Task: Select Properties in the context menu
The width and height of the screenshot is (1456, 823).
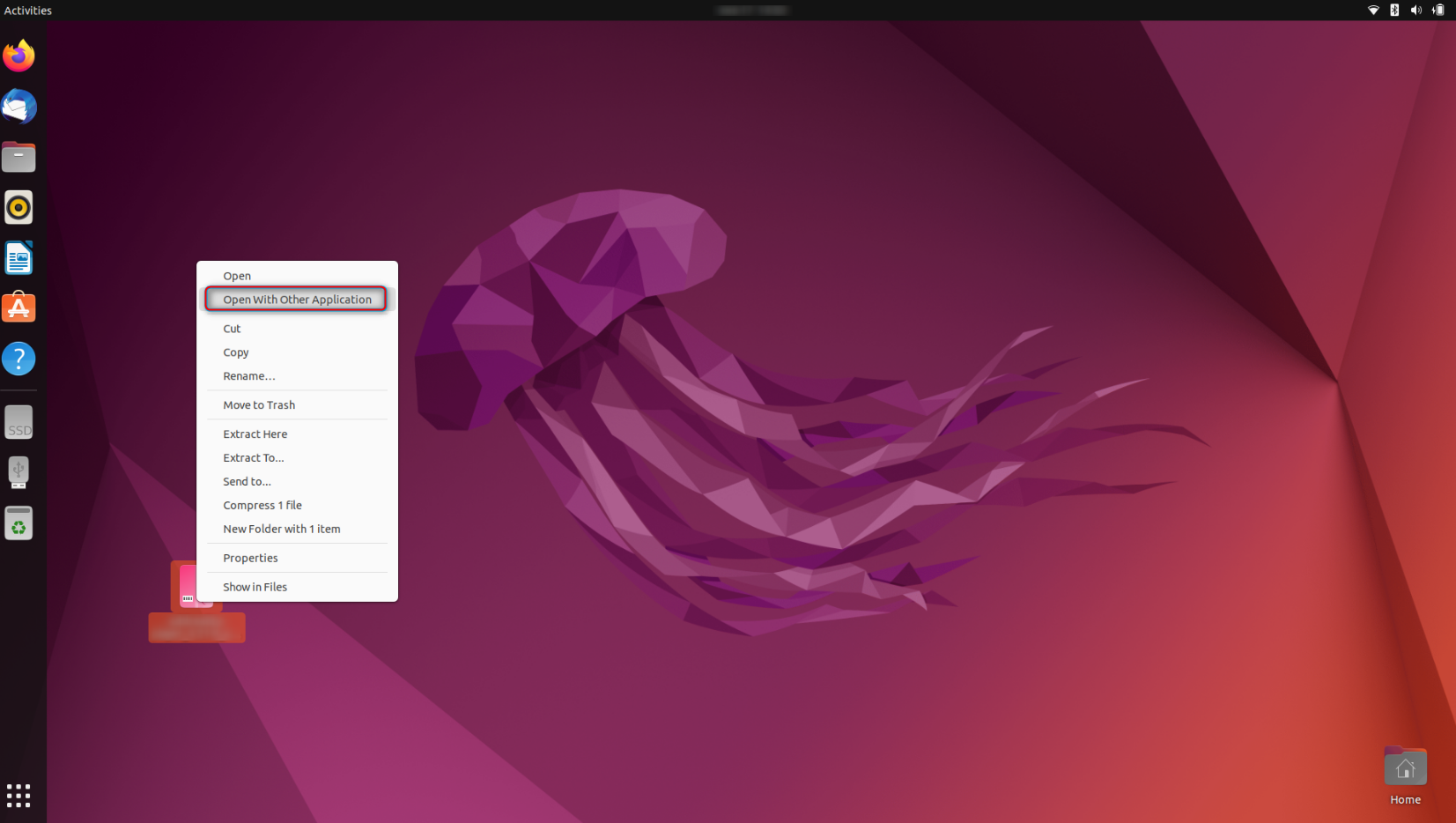Action: click(250, 559)
